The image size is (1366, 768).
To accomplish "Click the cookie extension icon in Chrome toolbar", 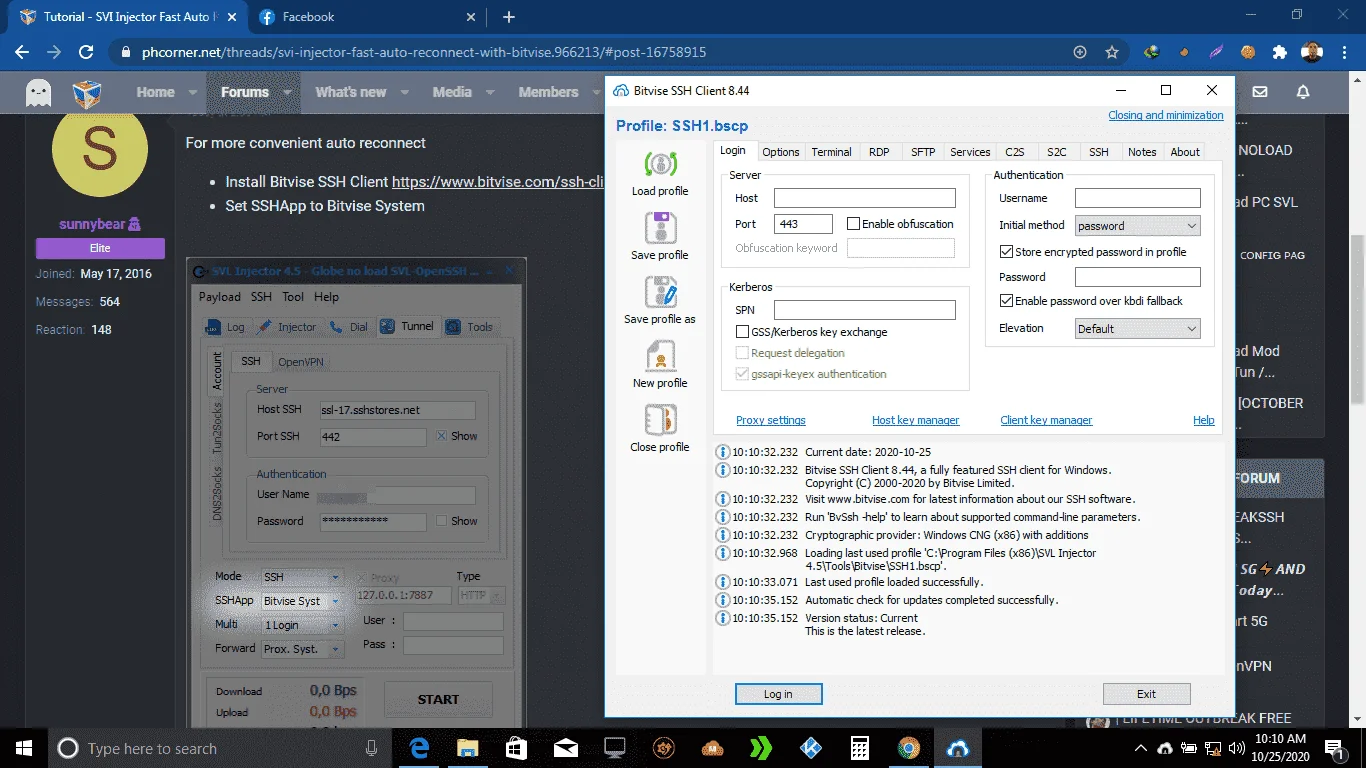I will pos(1248,52).
